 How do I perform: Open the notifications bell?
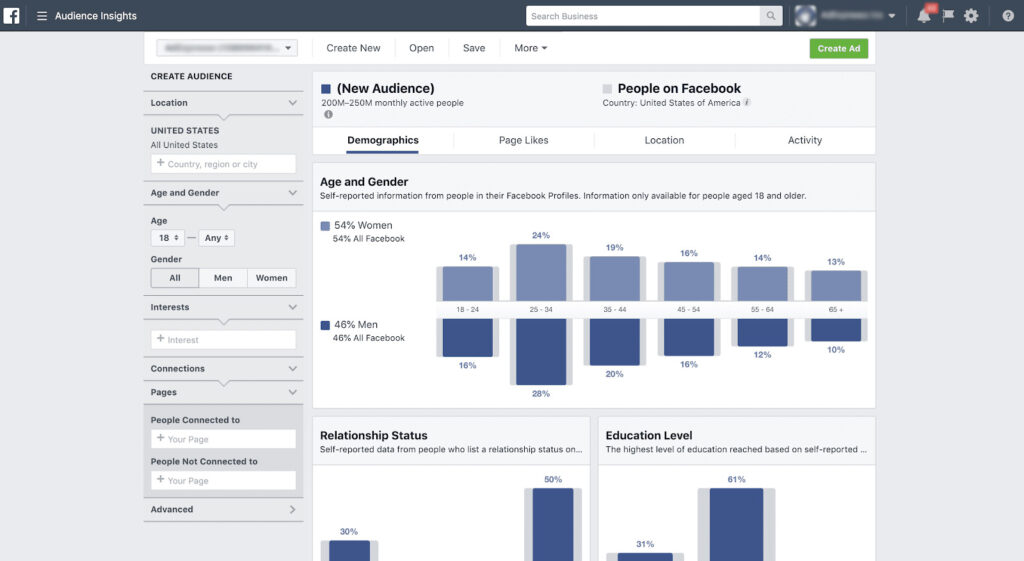click(x=924, y=16)
